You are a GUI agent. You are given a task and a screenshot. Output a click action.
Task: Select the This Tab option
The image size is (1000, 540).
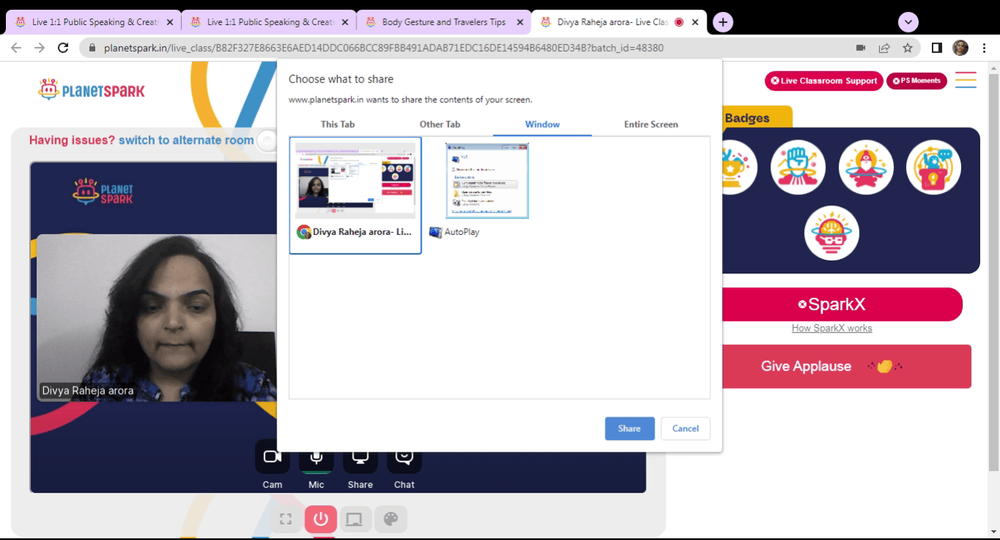(338, 124)
